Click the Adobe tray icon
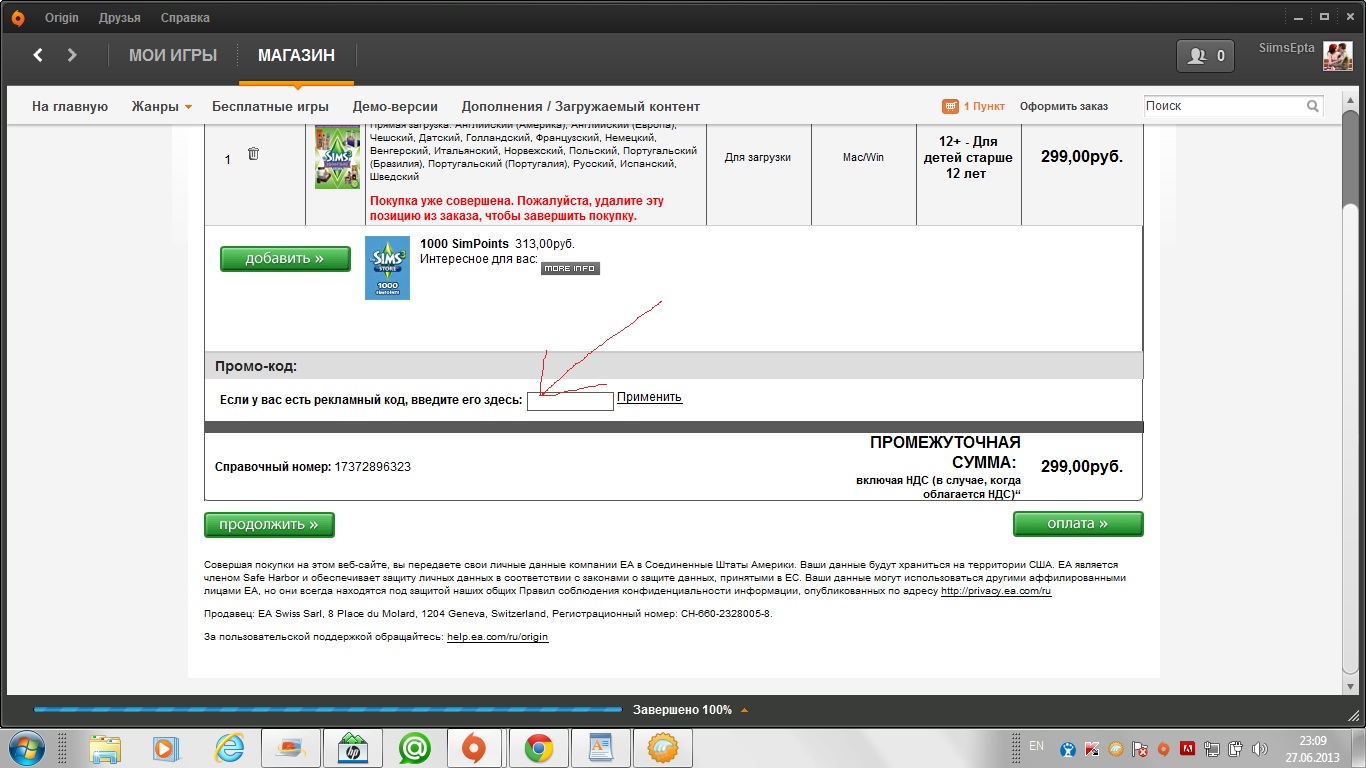Viewport: 1366px width, 768px height. [x=1187, y=748]
